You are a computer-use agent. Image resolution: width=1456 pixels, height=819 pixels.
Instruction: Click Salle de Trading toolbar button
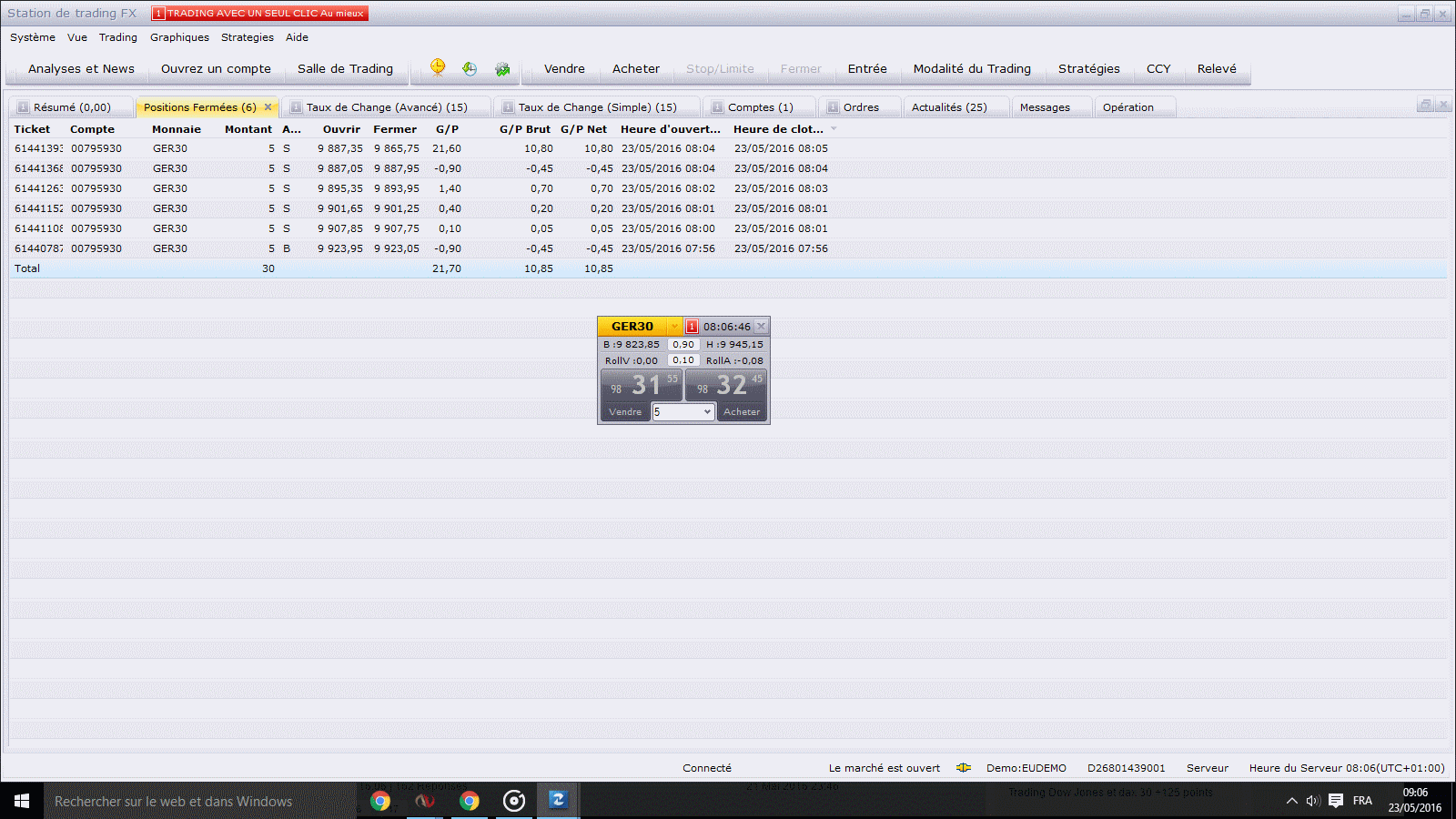click(345, 68)
